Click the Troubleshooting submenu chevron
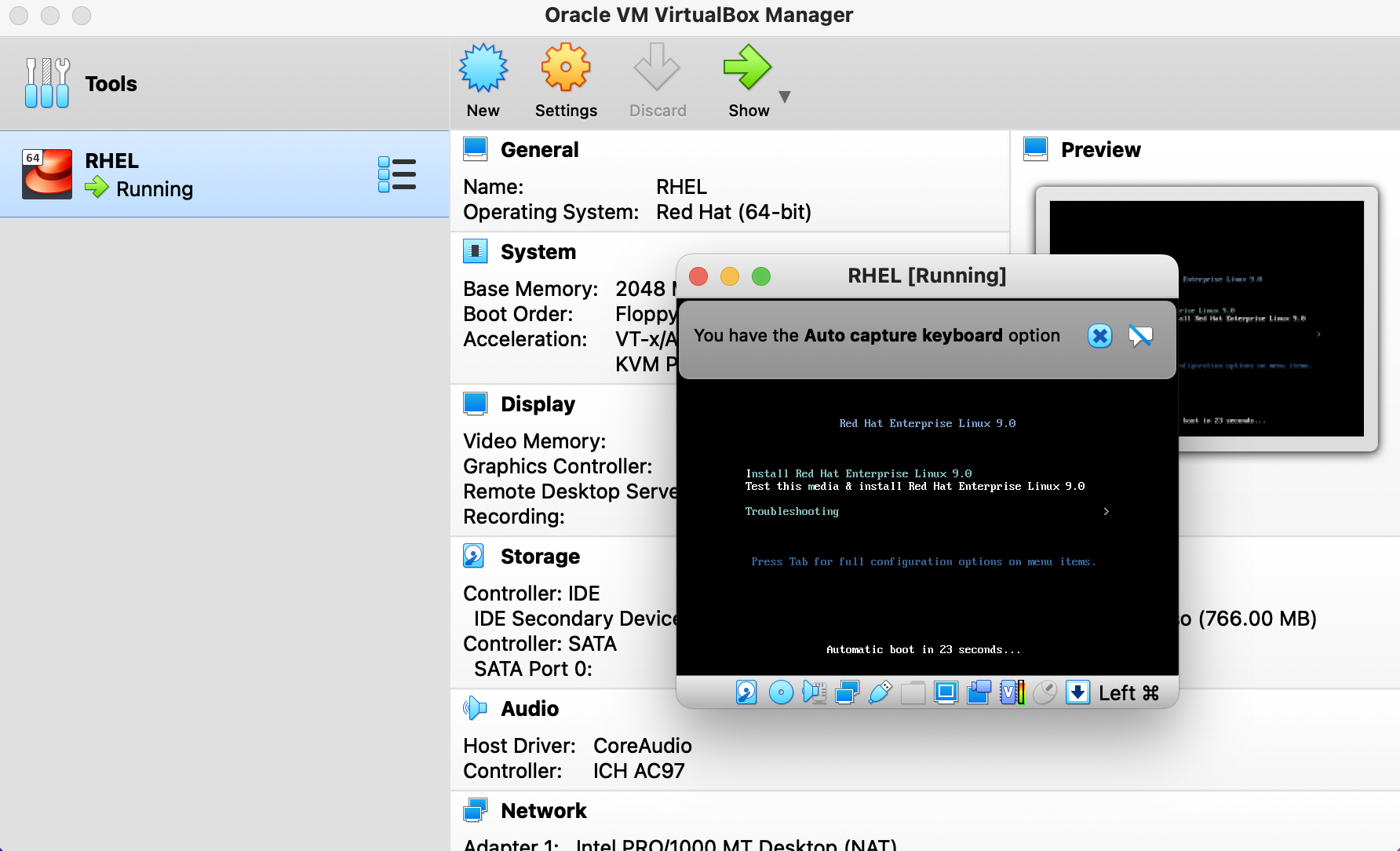Viewport: 1400px width, 851px height. [1107, 511]
